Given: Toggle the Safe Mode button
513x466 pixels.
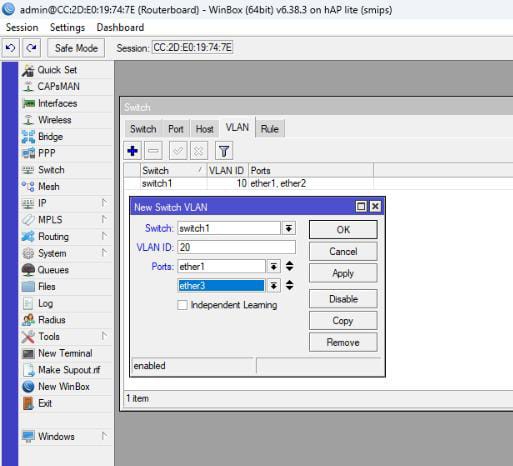Looking at the screenshot, I should [x=76, y=48].
